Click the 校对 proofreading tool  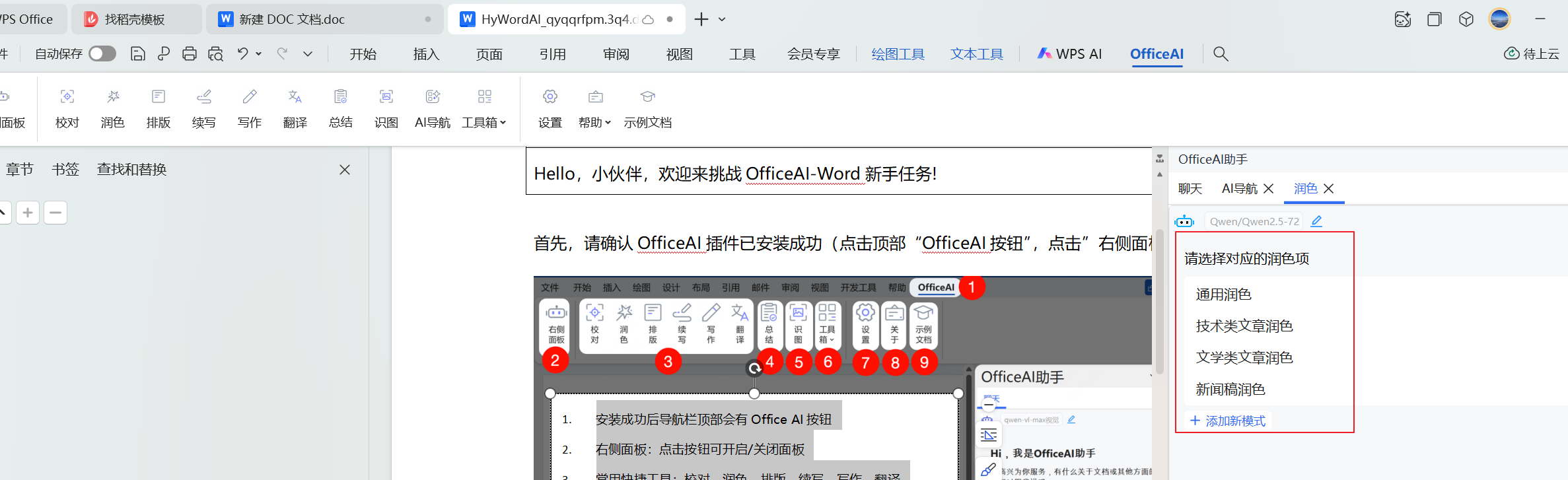pyautogui.click(x=67, y=109)
